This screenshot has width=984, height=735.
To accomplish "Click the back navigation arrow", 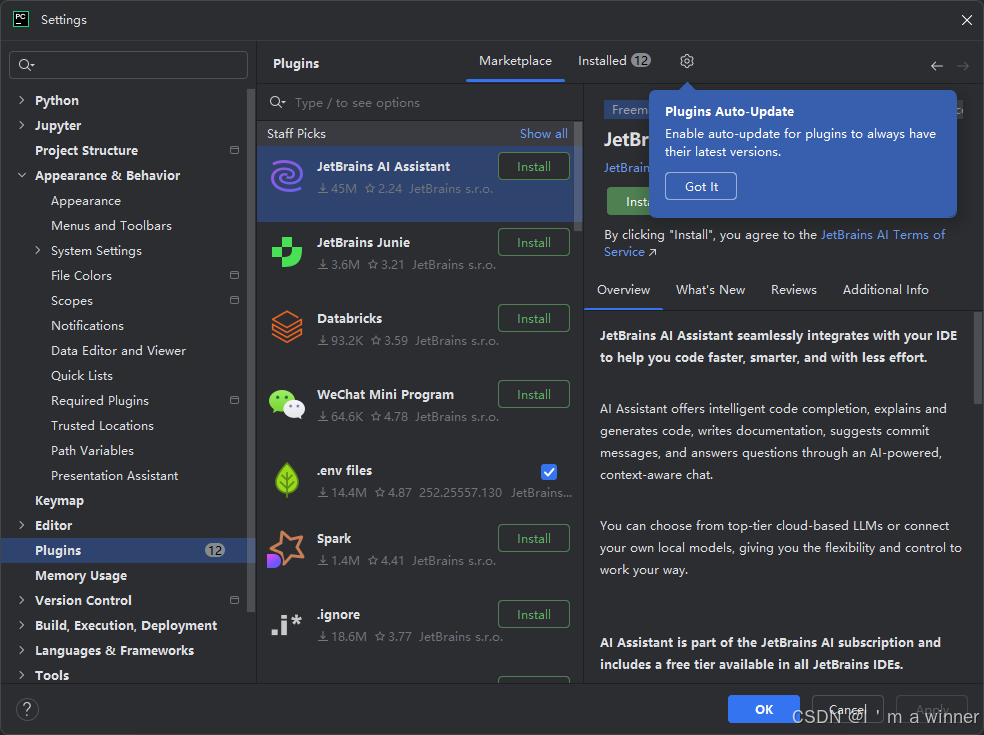I will (x=936, y=66).
